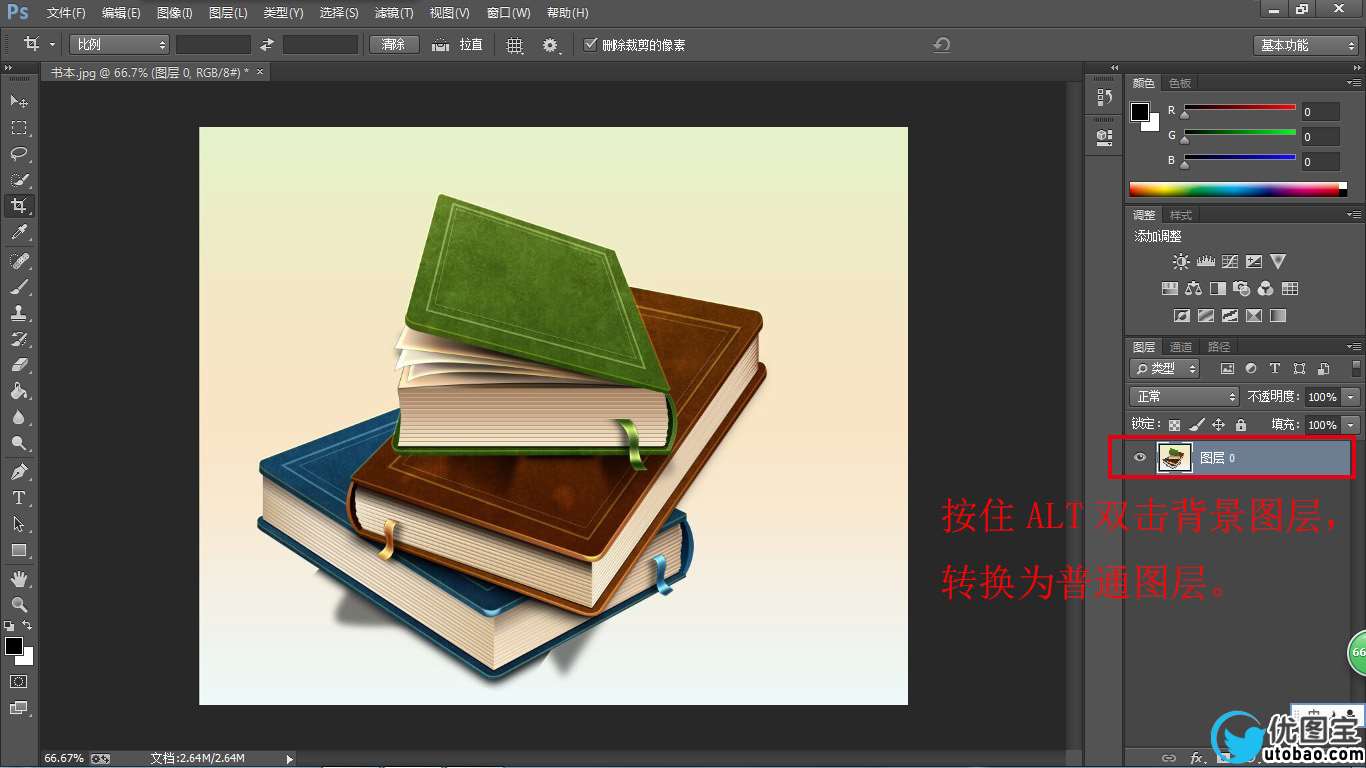The image size is (1366, 768).
Task: Select the Brush tool
Action: (19, 287)
